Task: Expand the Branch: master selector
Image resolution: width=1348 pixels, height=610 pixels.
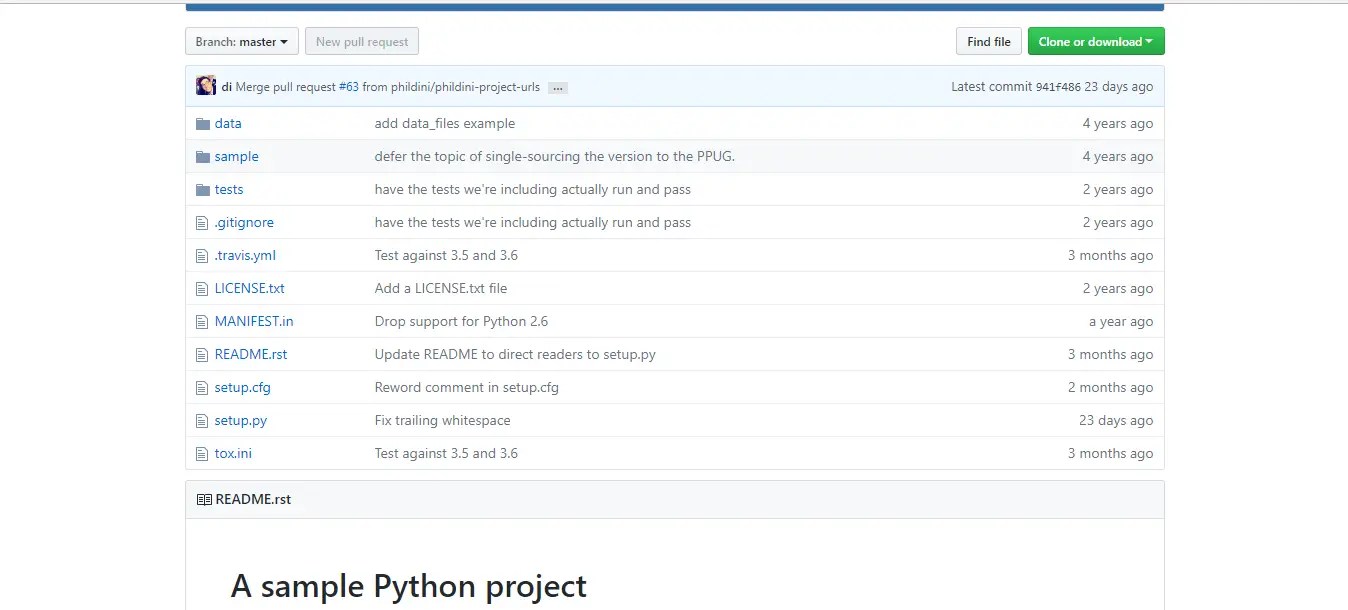Action: [x=241, y=41]
